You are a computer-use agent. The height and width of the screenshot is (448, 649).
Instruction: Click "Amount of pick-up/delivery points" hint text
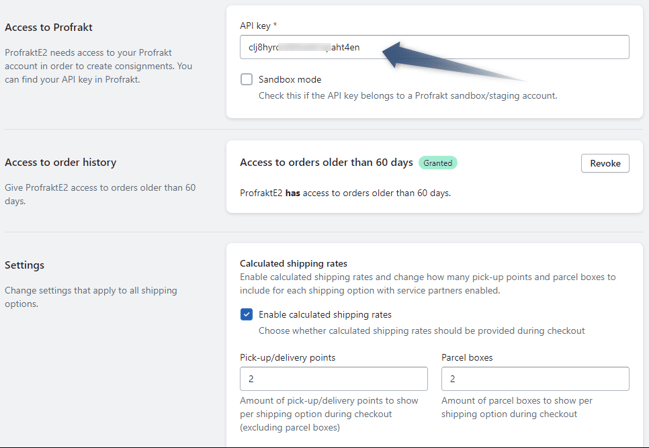[x=329, y=414]
